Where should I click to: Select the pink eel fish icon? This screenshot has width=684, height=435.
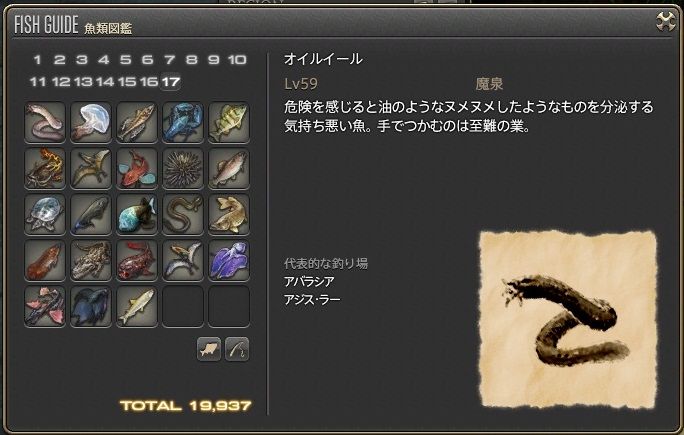(45, 123)
